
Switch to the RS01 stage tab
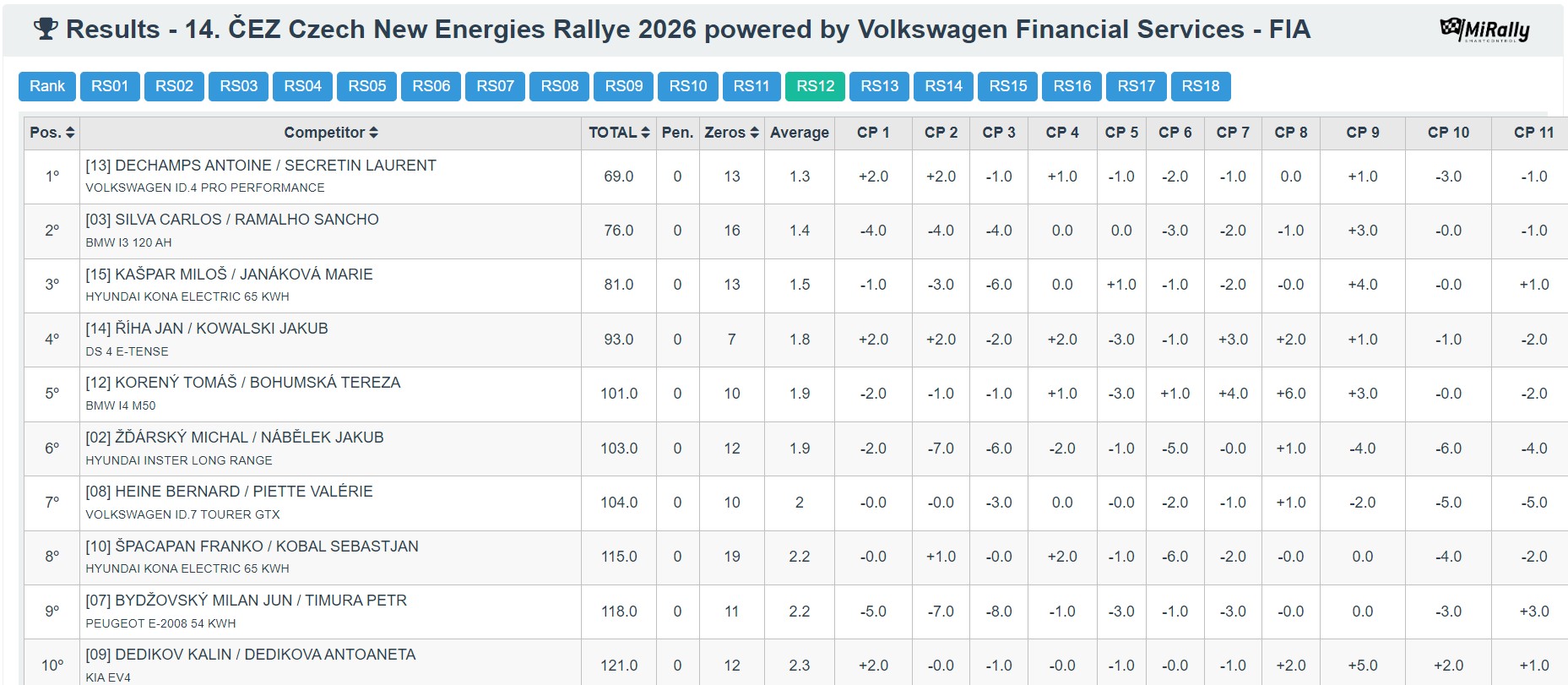point(110,86)
